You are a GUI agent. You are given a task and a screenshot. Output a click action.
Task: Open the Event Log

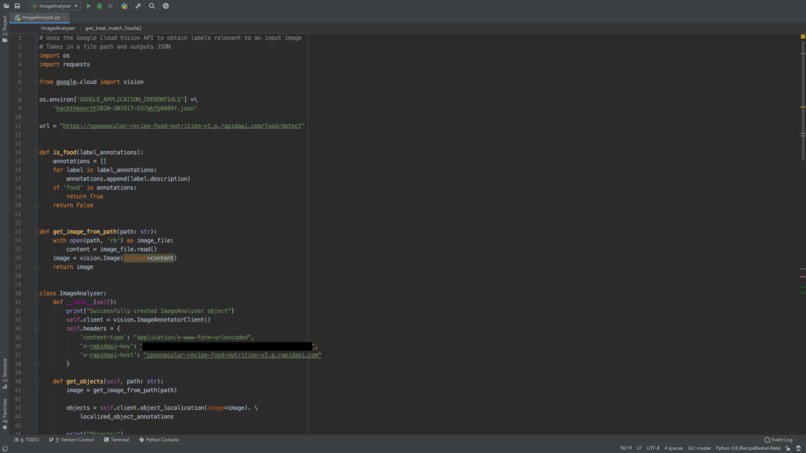point(778,440)
